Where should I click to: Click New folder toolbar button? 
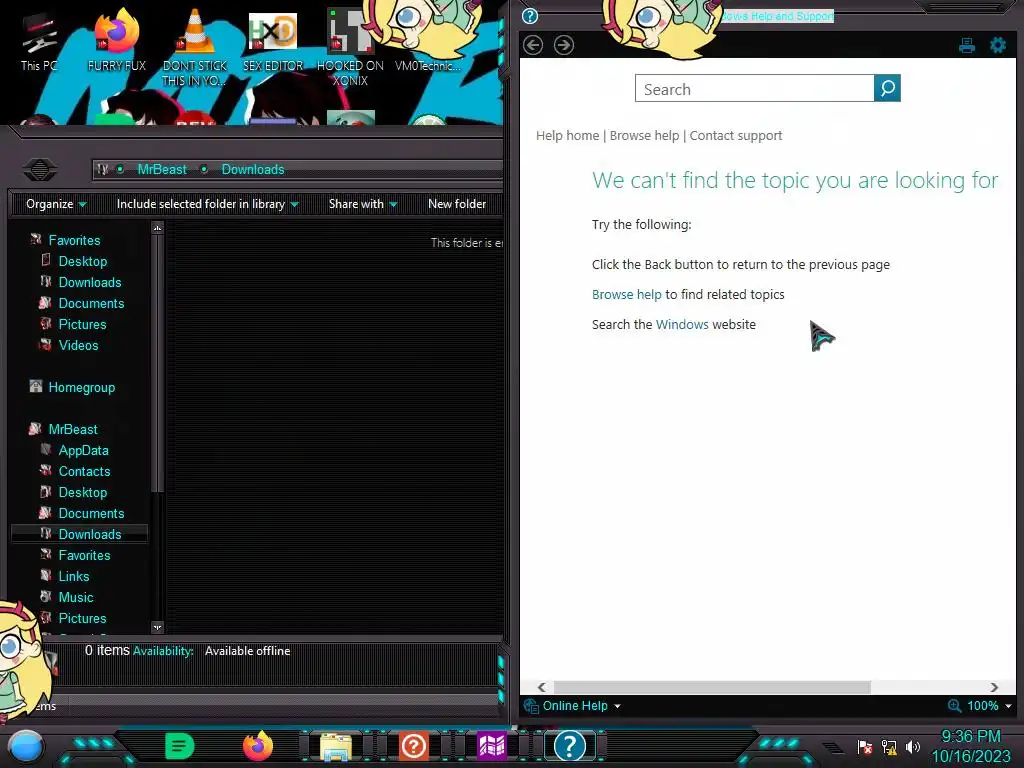[x=457, y=204]
